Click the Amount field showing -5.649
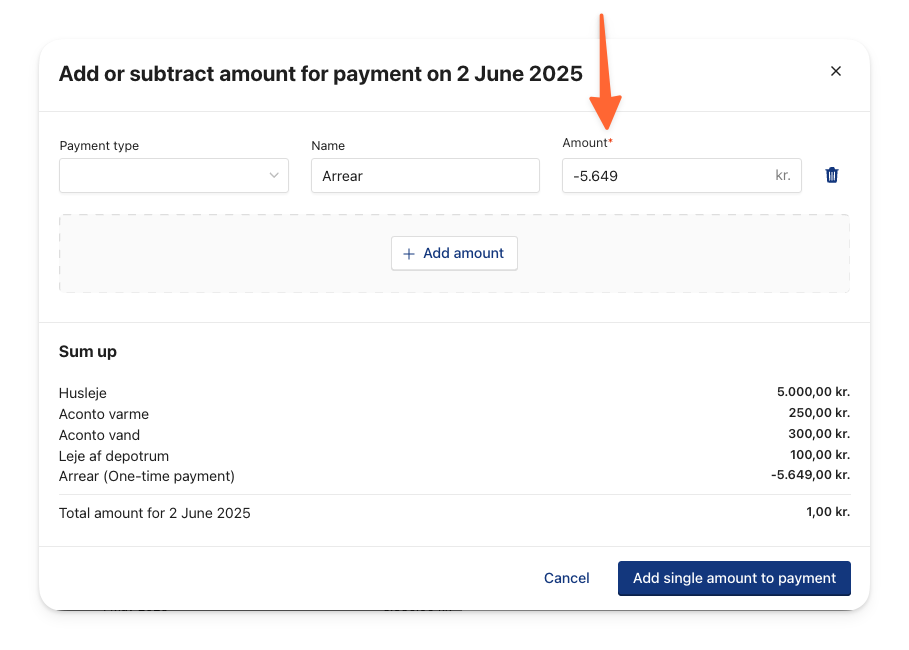 681,176
